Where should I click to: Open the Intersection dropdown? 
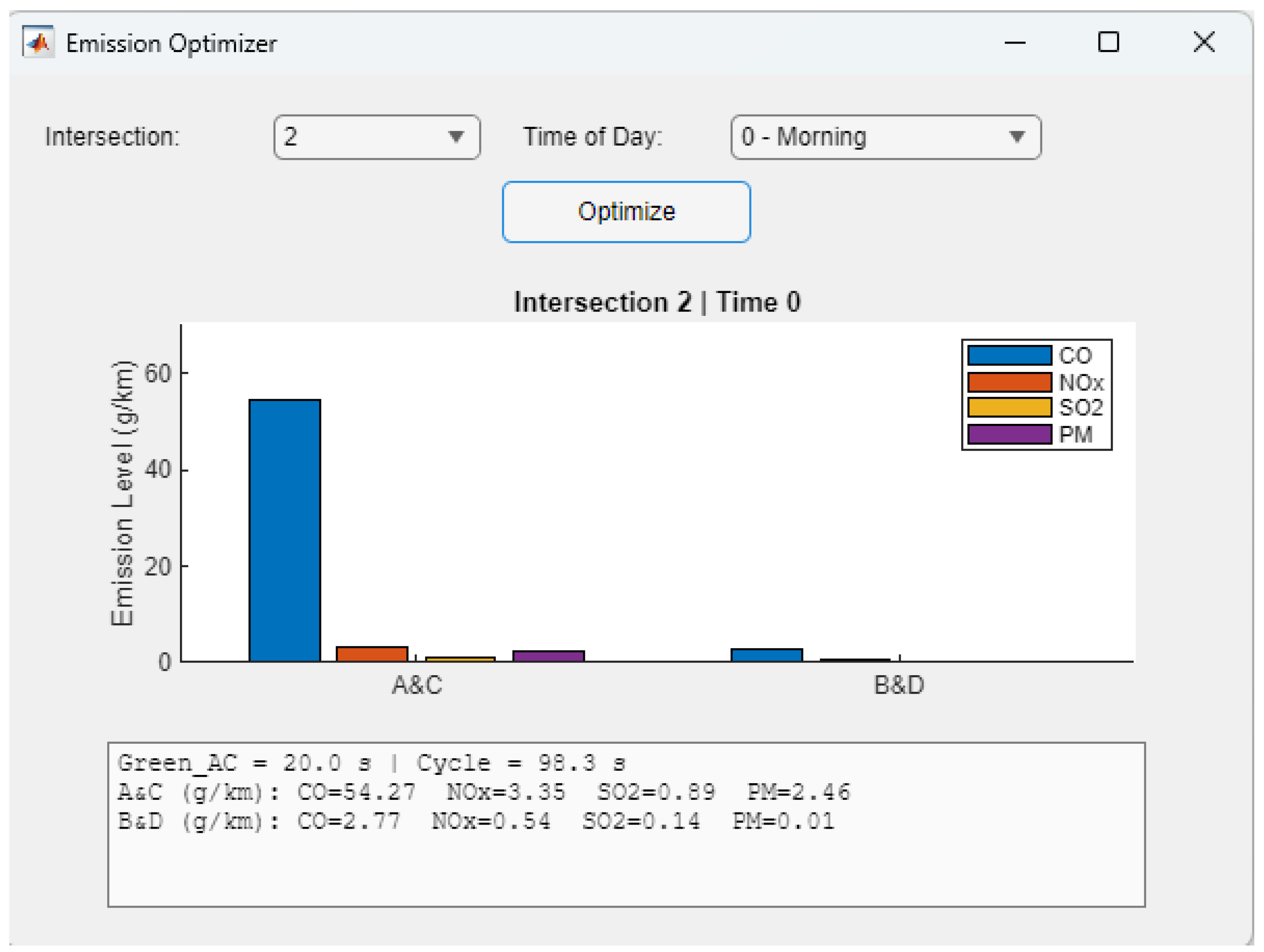pyautogui.click(x=376, y=137)
